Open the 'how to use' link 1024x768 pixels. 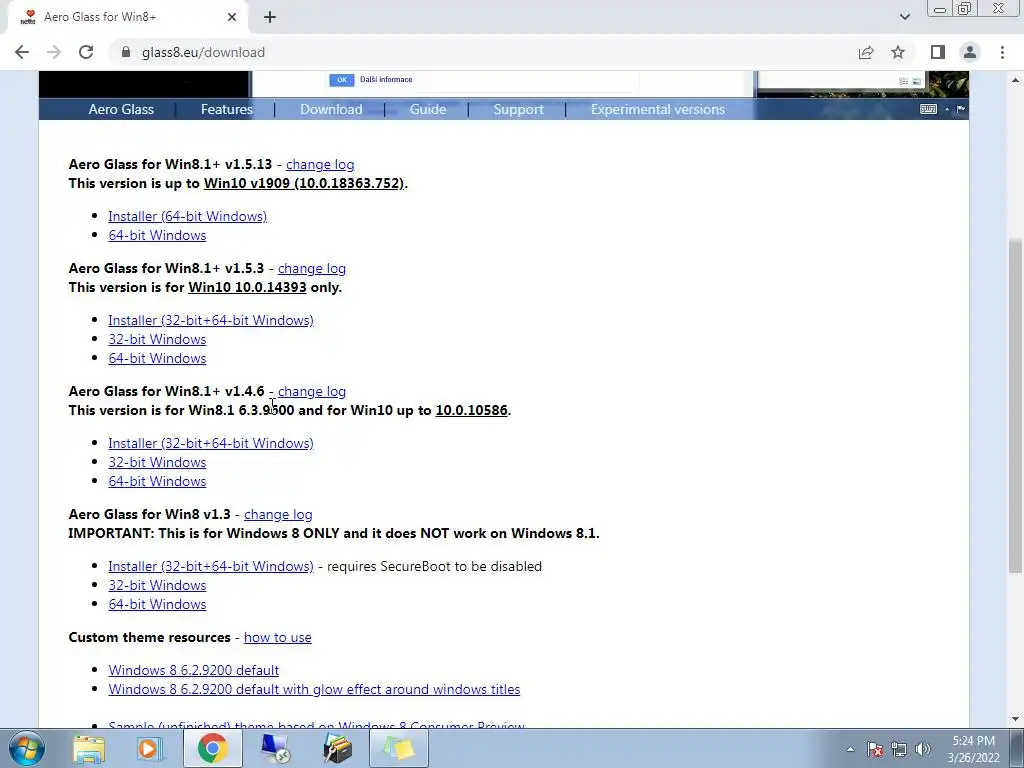click(278, 637)
